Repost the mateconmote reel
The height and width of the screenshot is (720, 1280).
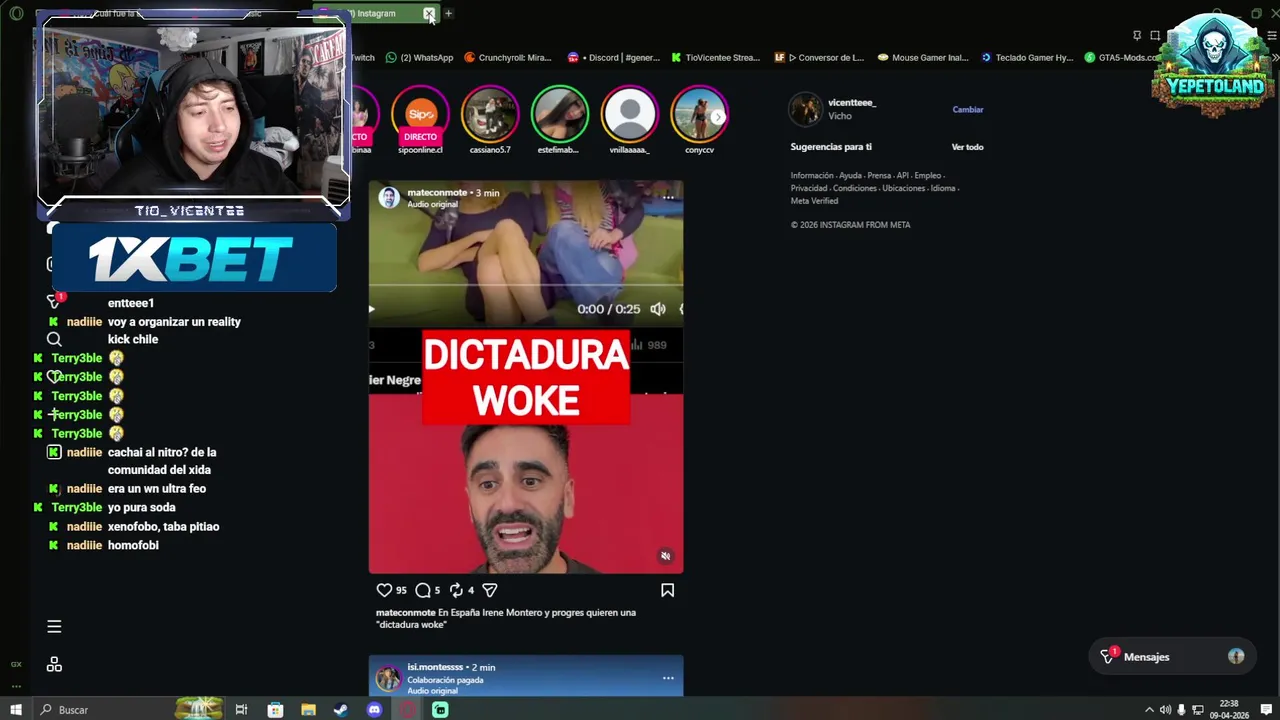point(456,590)
